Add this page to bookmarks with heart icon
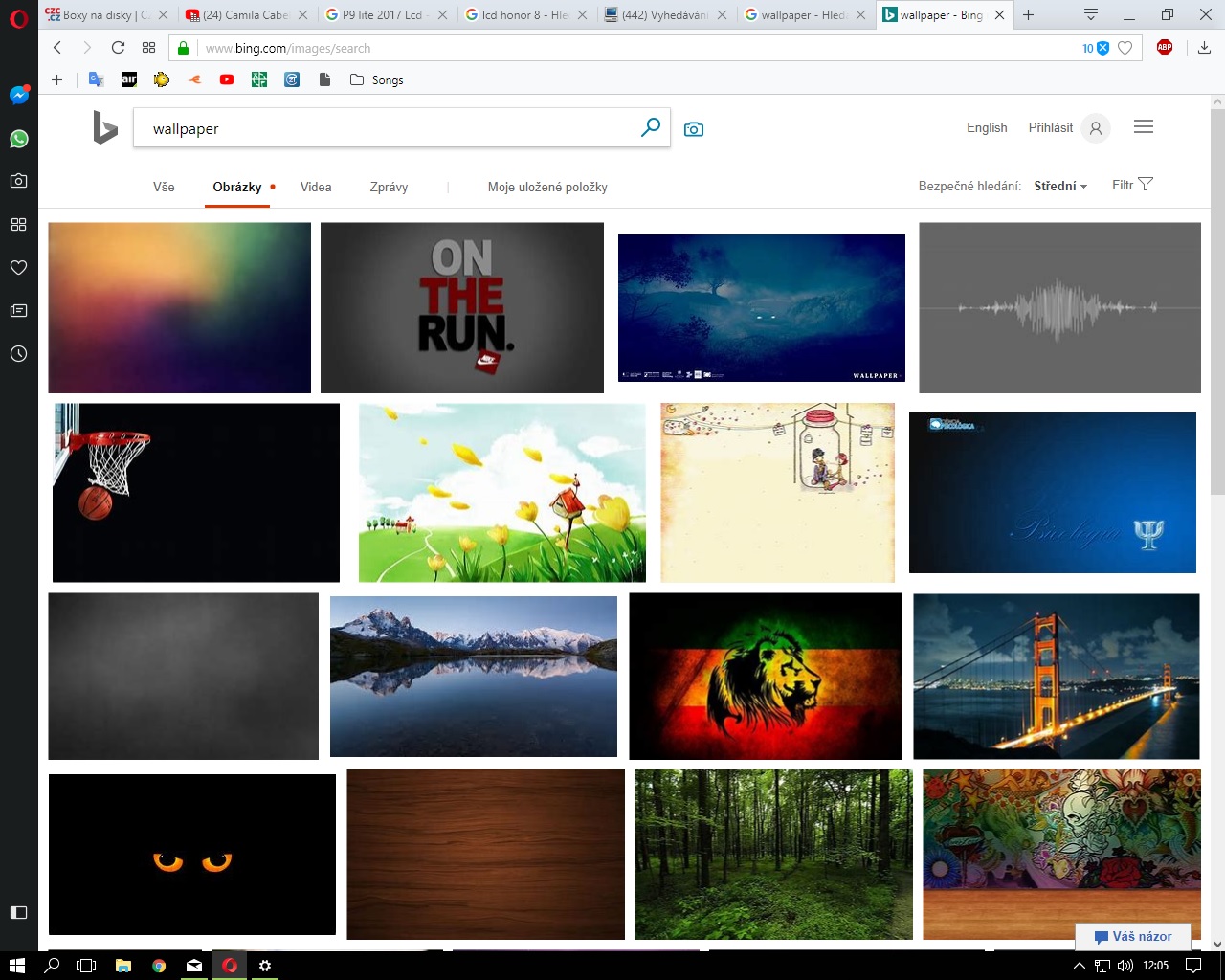The image size is (1225, 980). [x=1125, y=48]
